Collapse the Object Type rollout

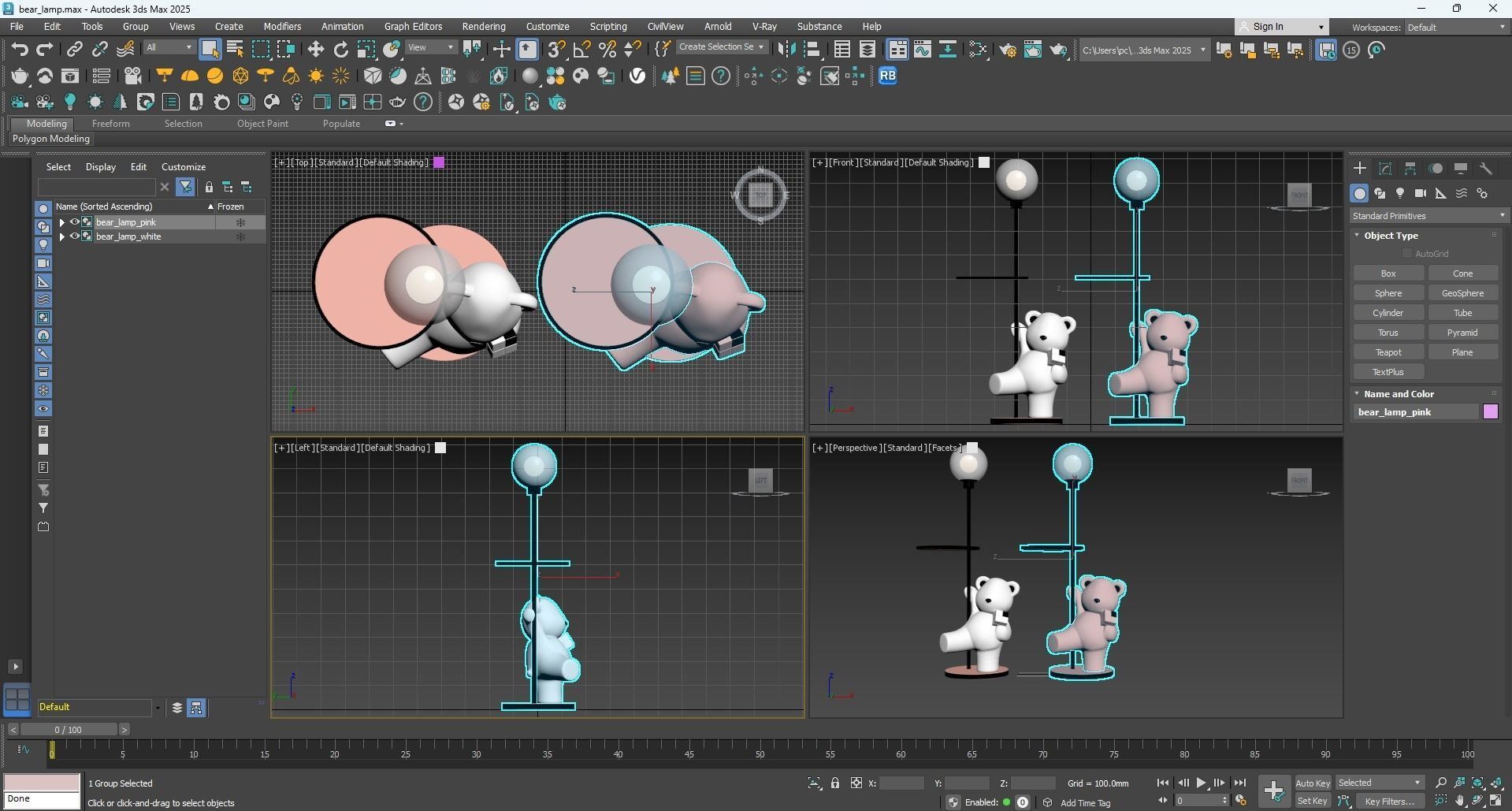pyautogui.click(x=1391, y=236)
